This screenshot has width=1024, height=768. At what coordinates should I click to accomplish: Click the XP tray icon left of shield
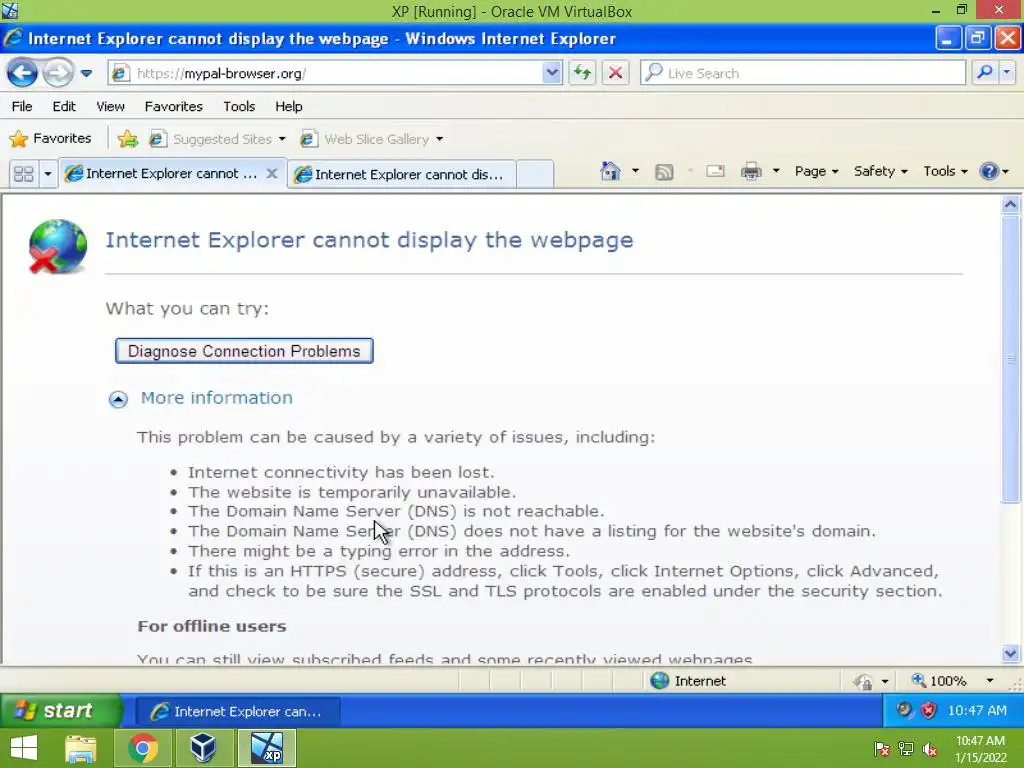click(x=904, y=710)
